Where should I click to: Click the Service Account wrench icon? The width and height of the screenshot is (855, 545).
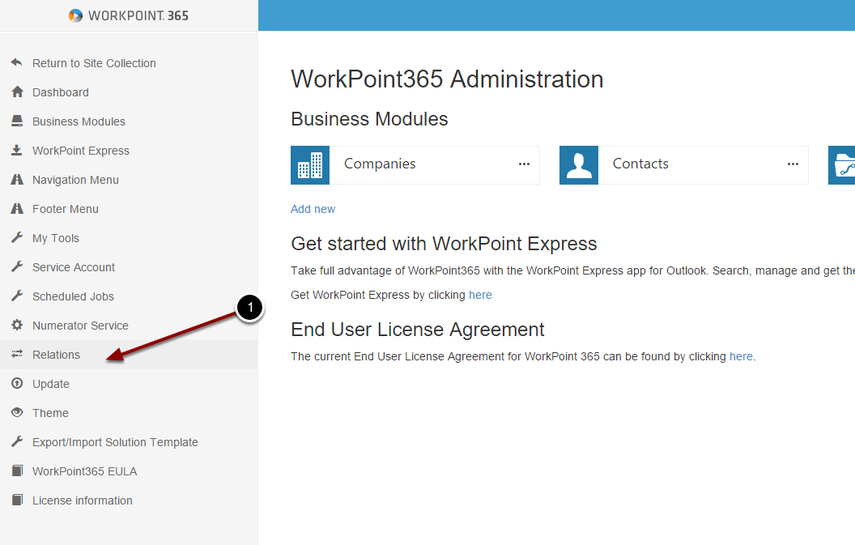(17, 267)
